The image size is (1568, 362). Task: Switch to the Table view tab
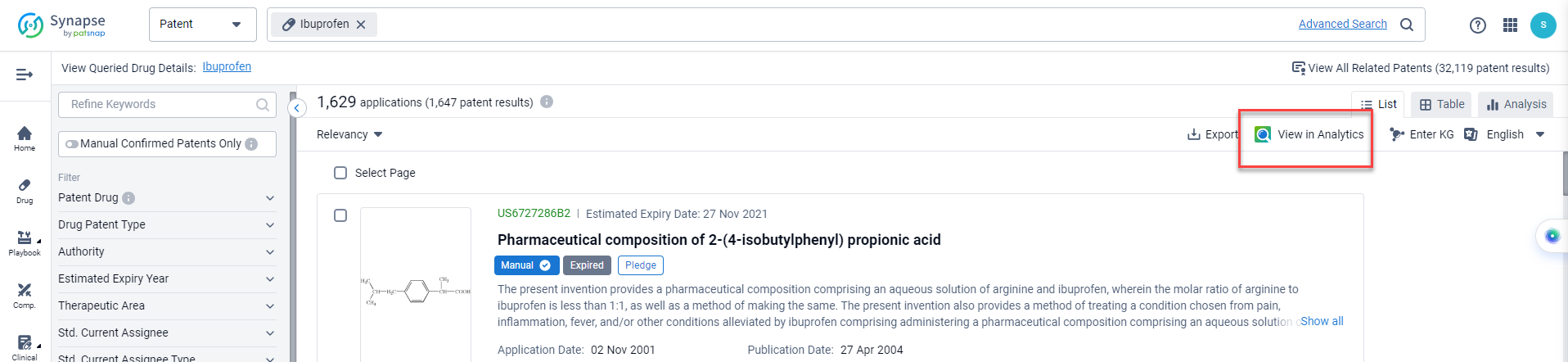(x=1441, y=104)
